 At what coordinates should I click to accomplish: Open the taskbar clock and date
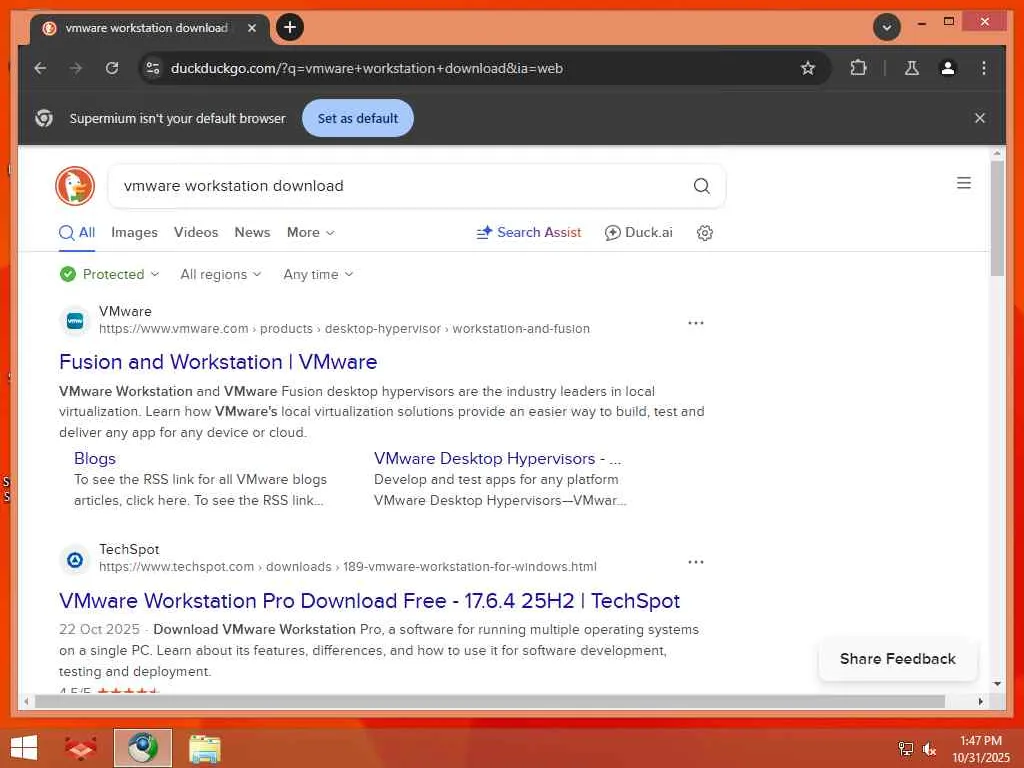point(980,748)
